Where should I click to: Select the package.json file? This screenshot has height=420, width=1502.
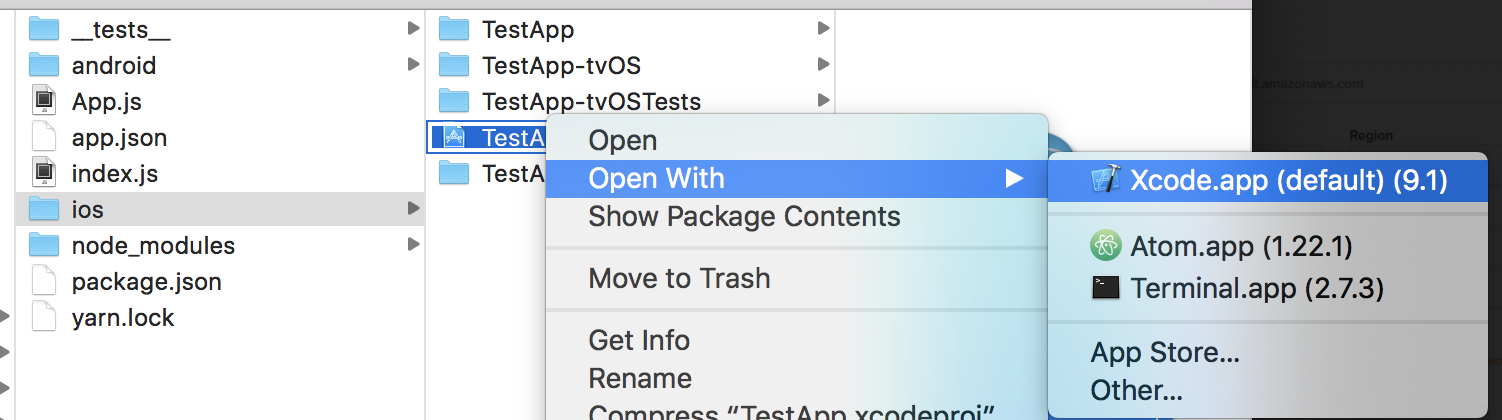click(146, 281)
